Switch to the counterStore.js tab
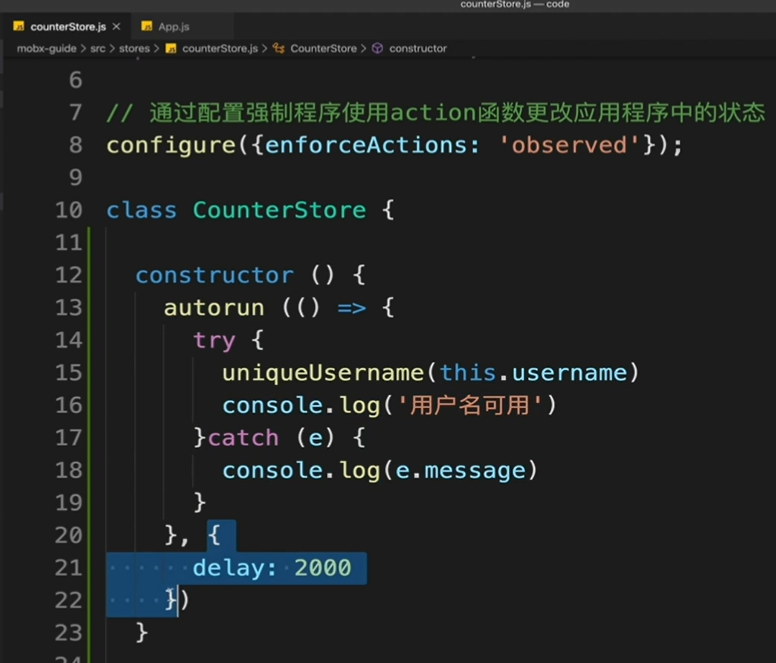Viewport: 776px width, 663px height. 68,27
